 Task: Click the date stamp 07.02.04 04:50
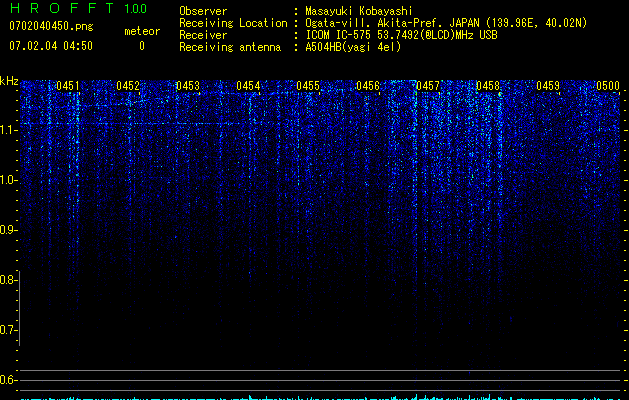pos(51,46)
